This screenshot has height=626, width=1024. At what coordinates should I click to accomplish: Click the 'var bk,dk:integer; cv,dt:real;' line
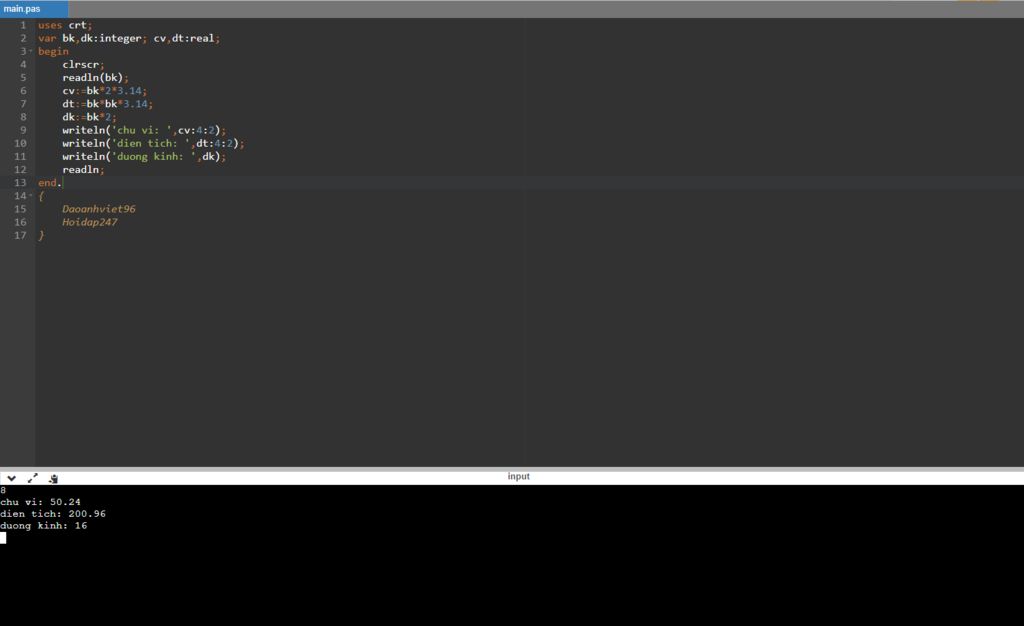pos(129,38)
